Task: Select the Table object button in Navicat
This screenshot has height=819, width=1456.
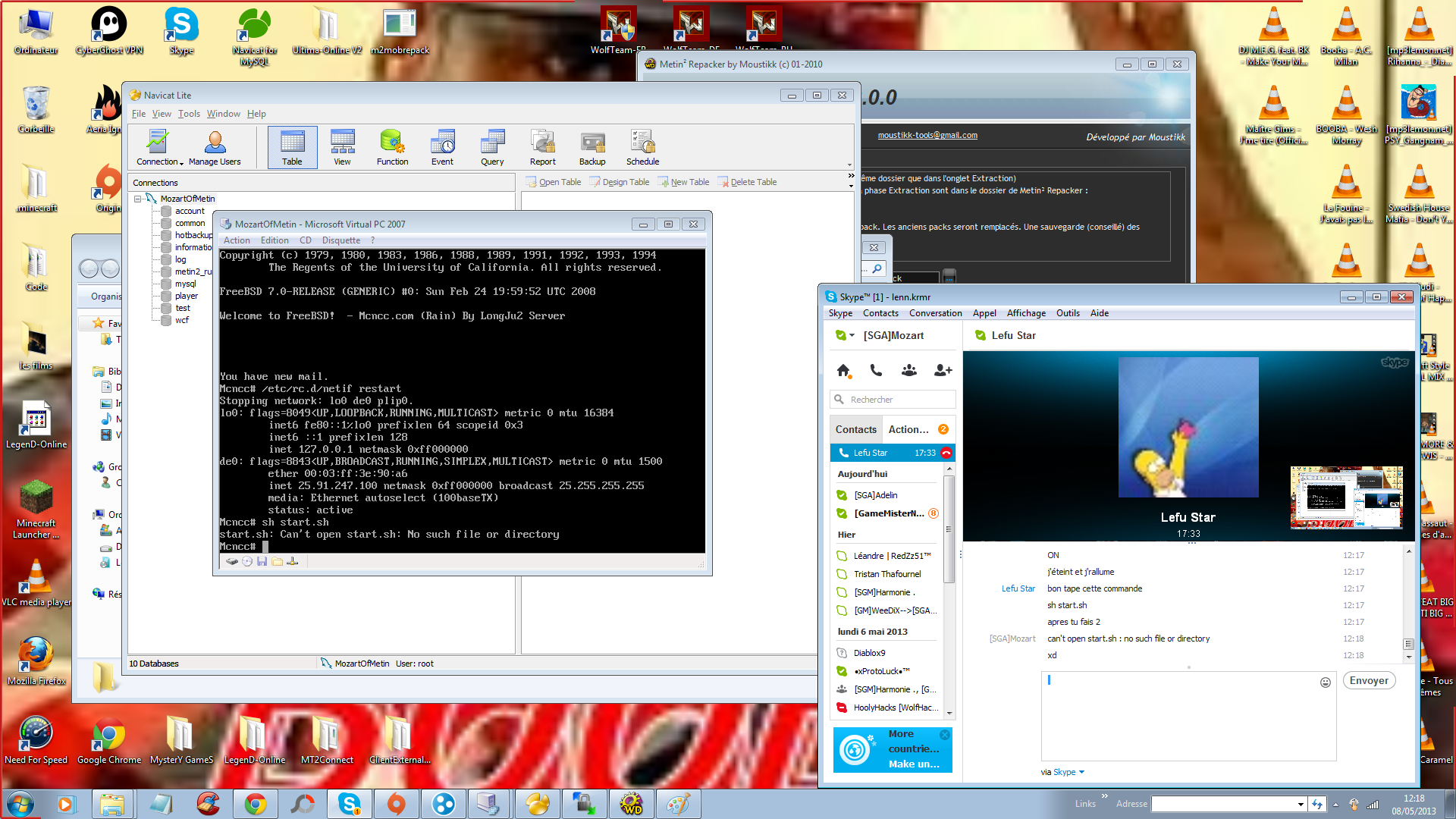Action: (292, 147)
